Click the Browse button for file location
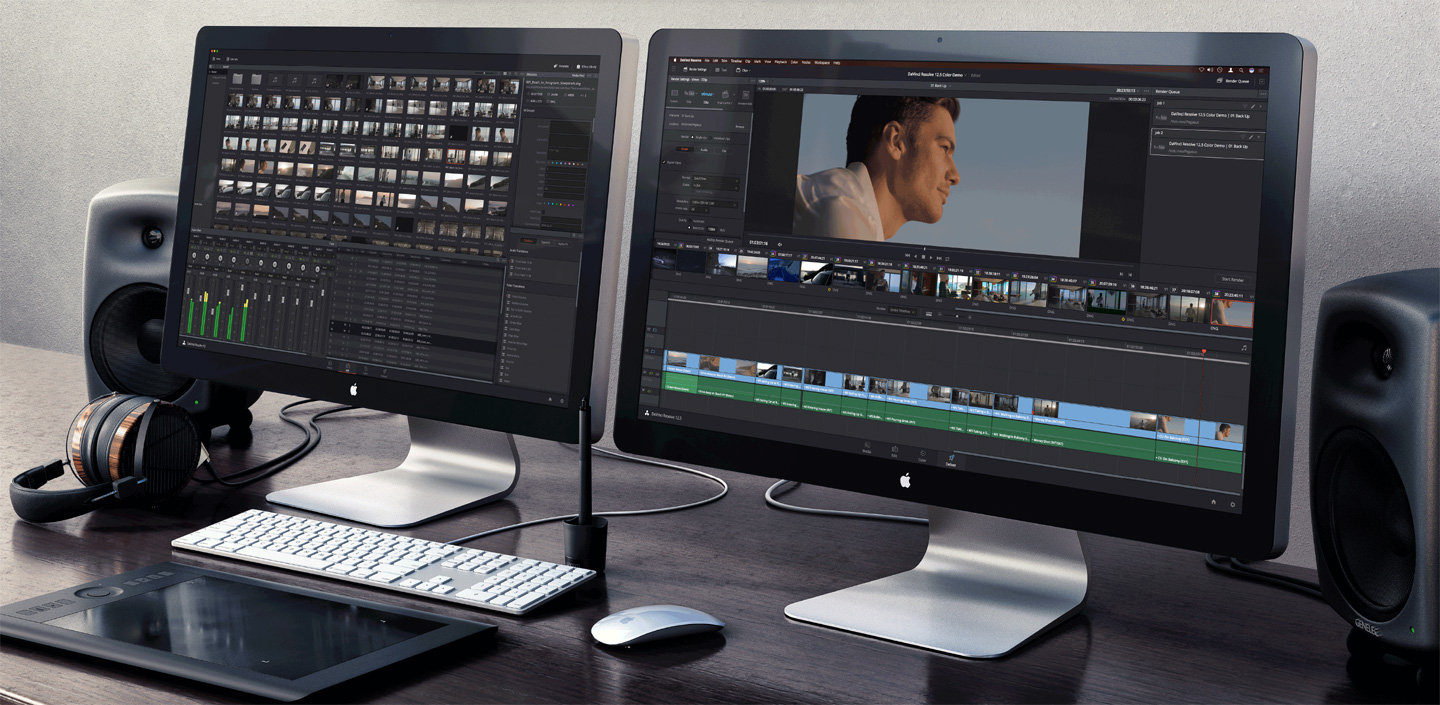This screenshot has width=1440, height=705. coord(740,127)
